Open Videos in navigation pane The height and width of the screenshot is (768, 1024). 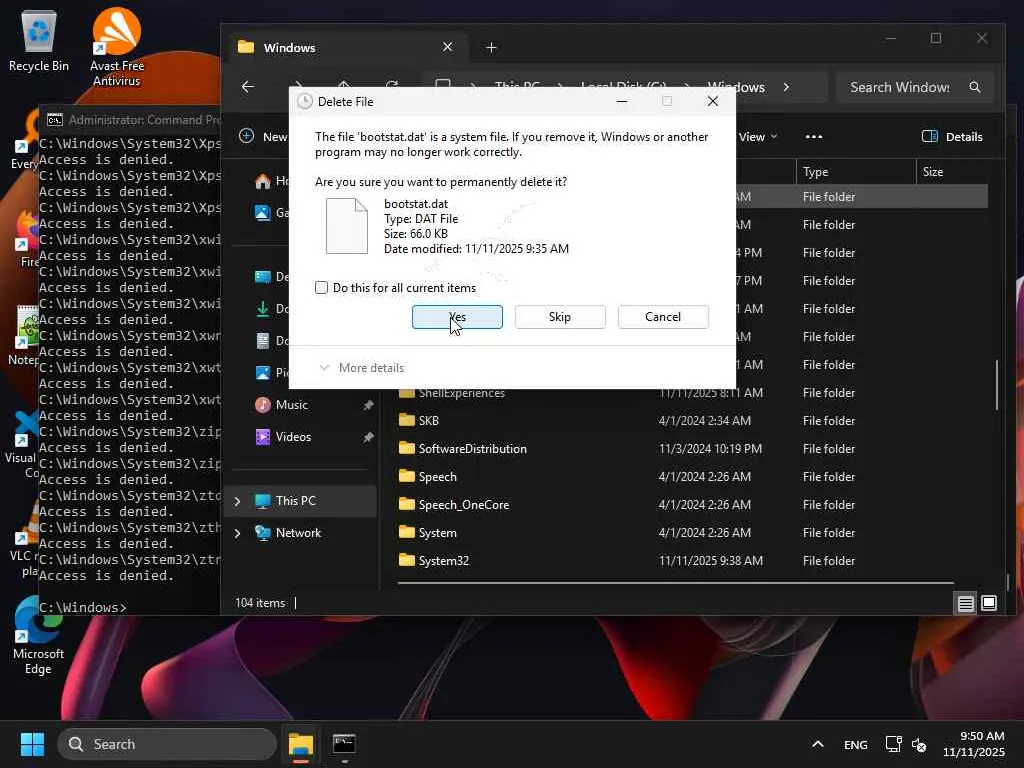click(293, 437)
